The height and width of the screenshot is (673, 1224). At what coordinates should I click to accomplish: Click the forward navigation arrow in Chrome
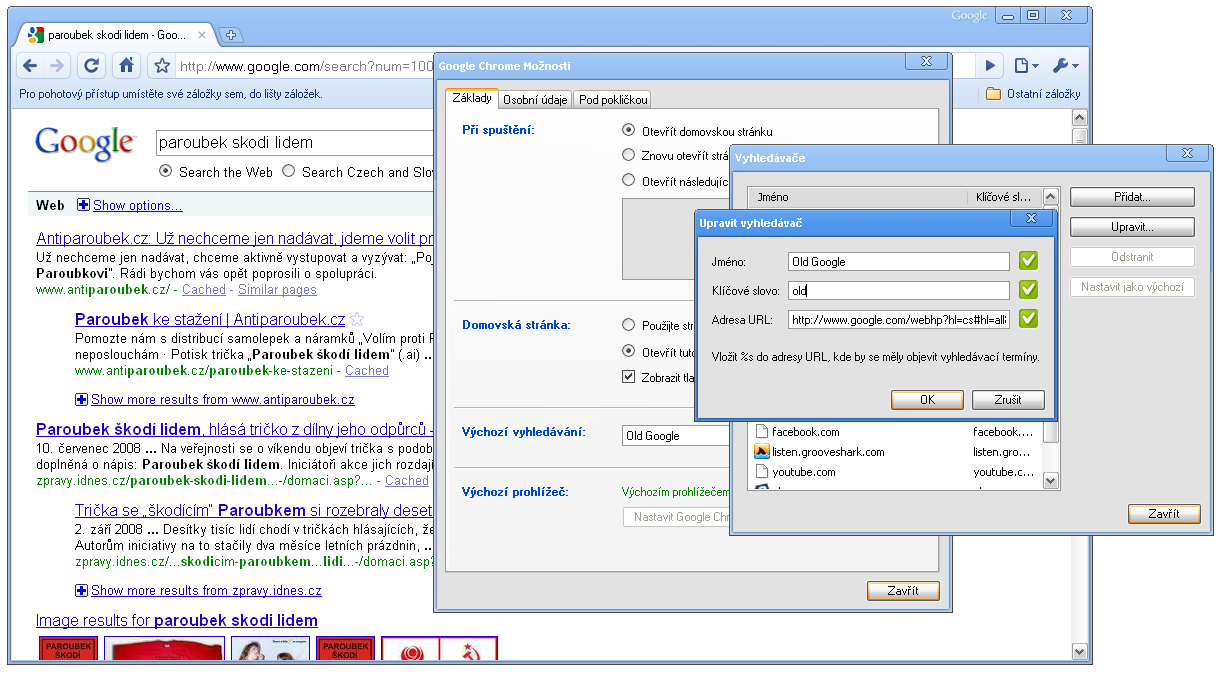pyautogui.click(x=57, y=66)
